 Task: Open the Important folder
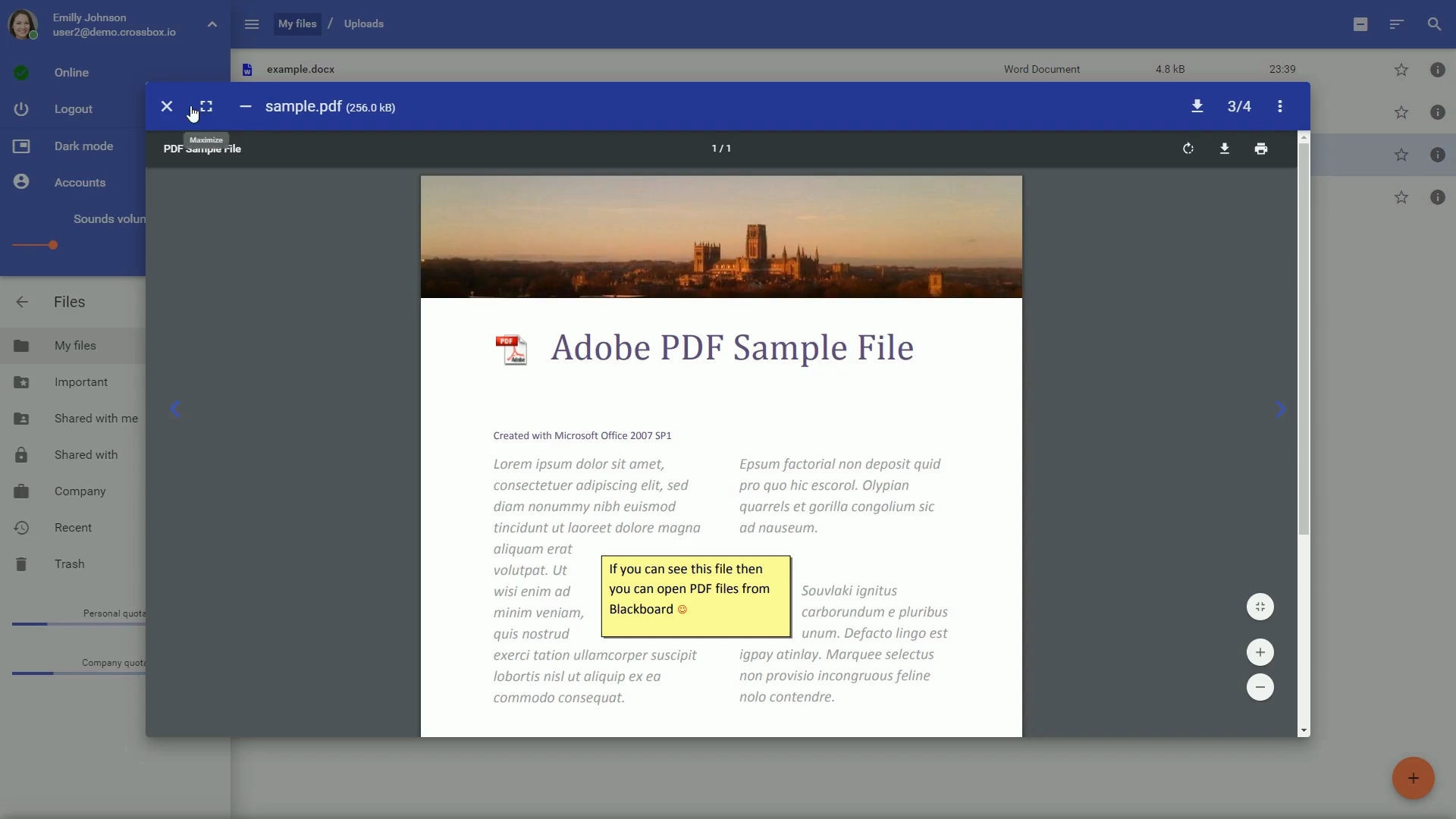click(x=73, y=382)
